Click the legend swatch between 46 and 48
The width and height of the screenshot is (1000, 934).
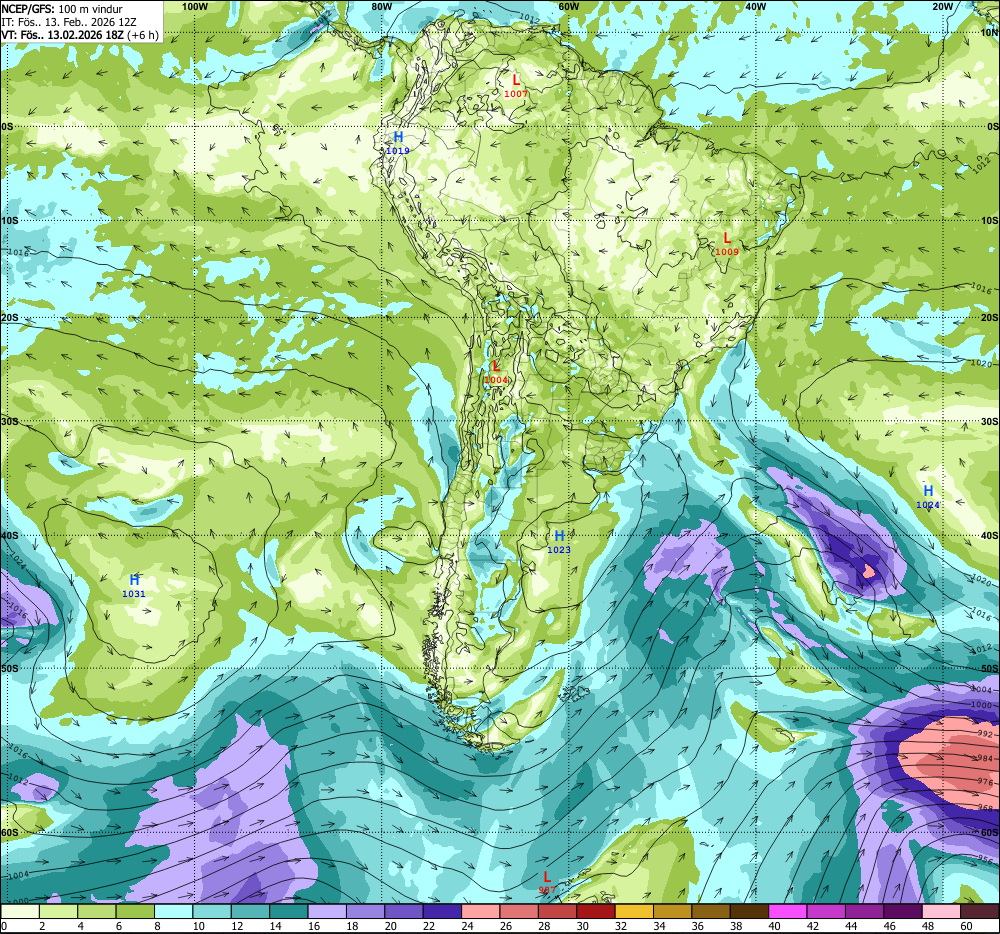click(x=902, y=912)
